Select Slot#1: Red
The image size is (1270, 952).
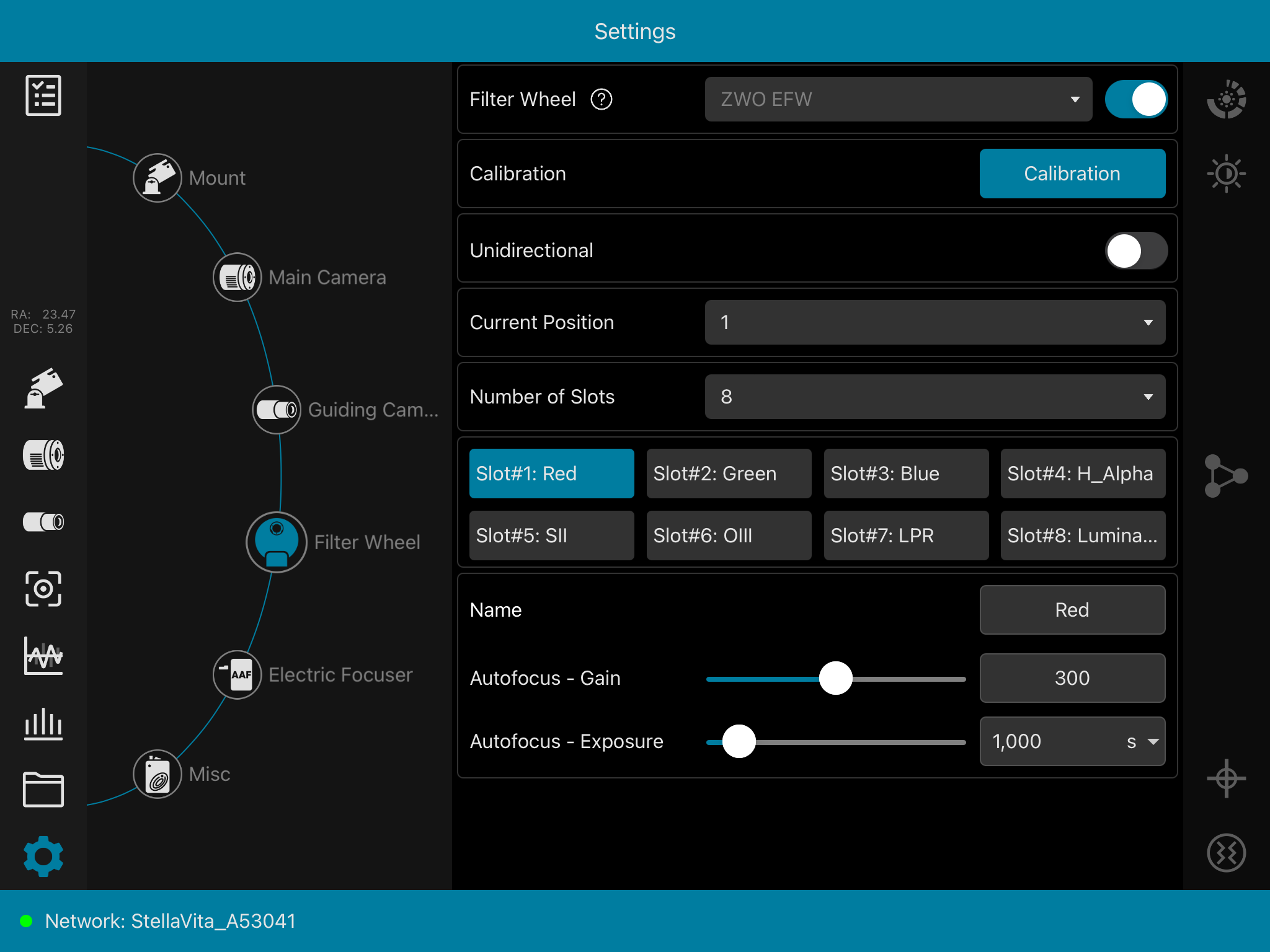(552, 474)
